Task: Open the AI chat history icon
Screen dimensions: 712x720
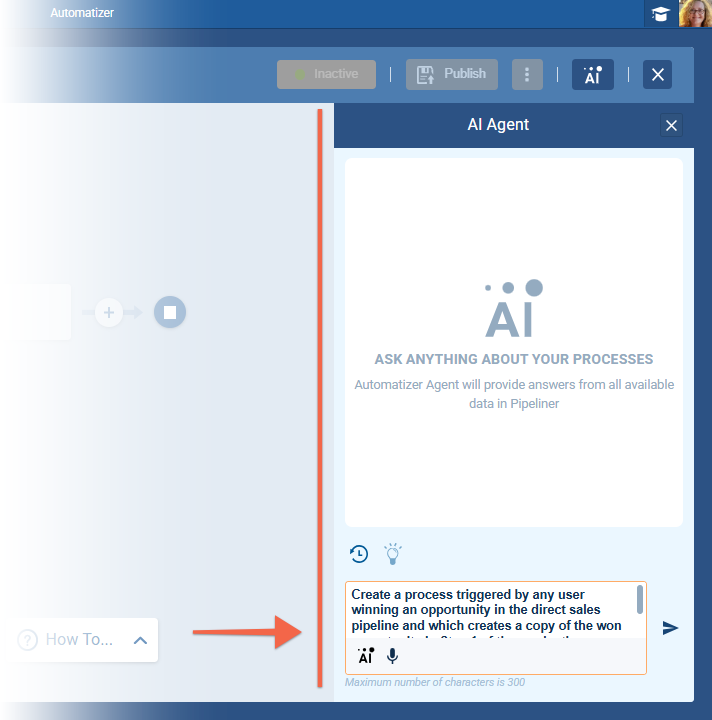Action: (x=359, y=554)
